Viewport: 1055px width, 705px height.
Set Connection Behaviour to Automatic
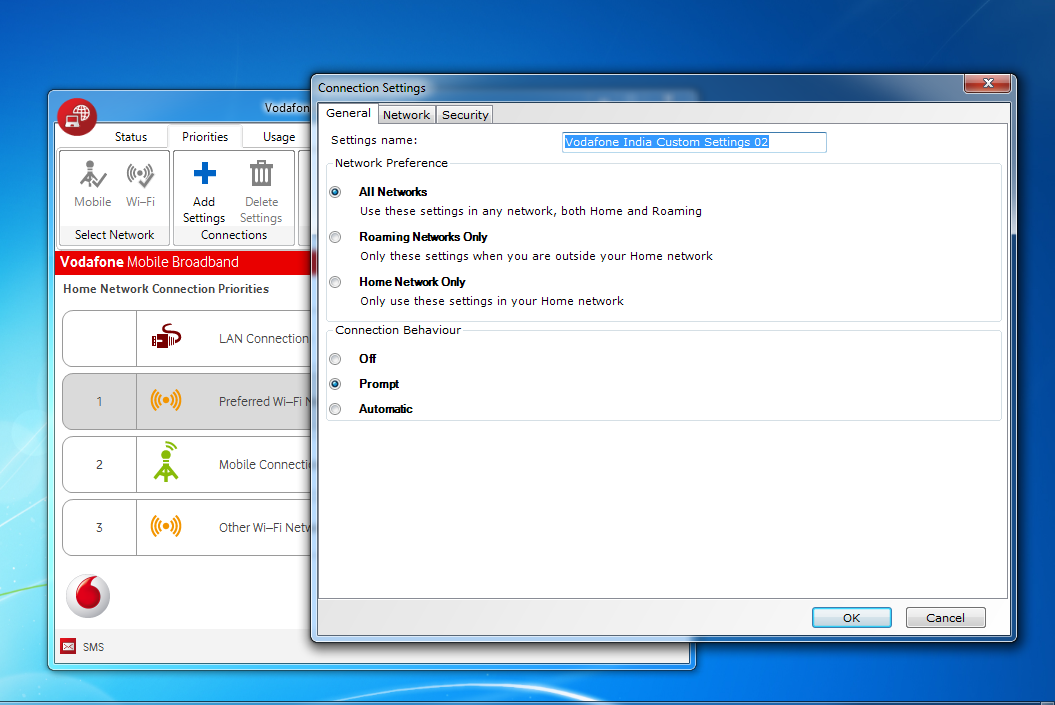click(x=335, y=409)
